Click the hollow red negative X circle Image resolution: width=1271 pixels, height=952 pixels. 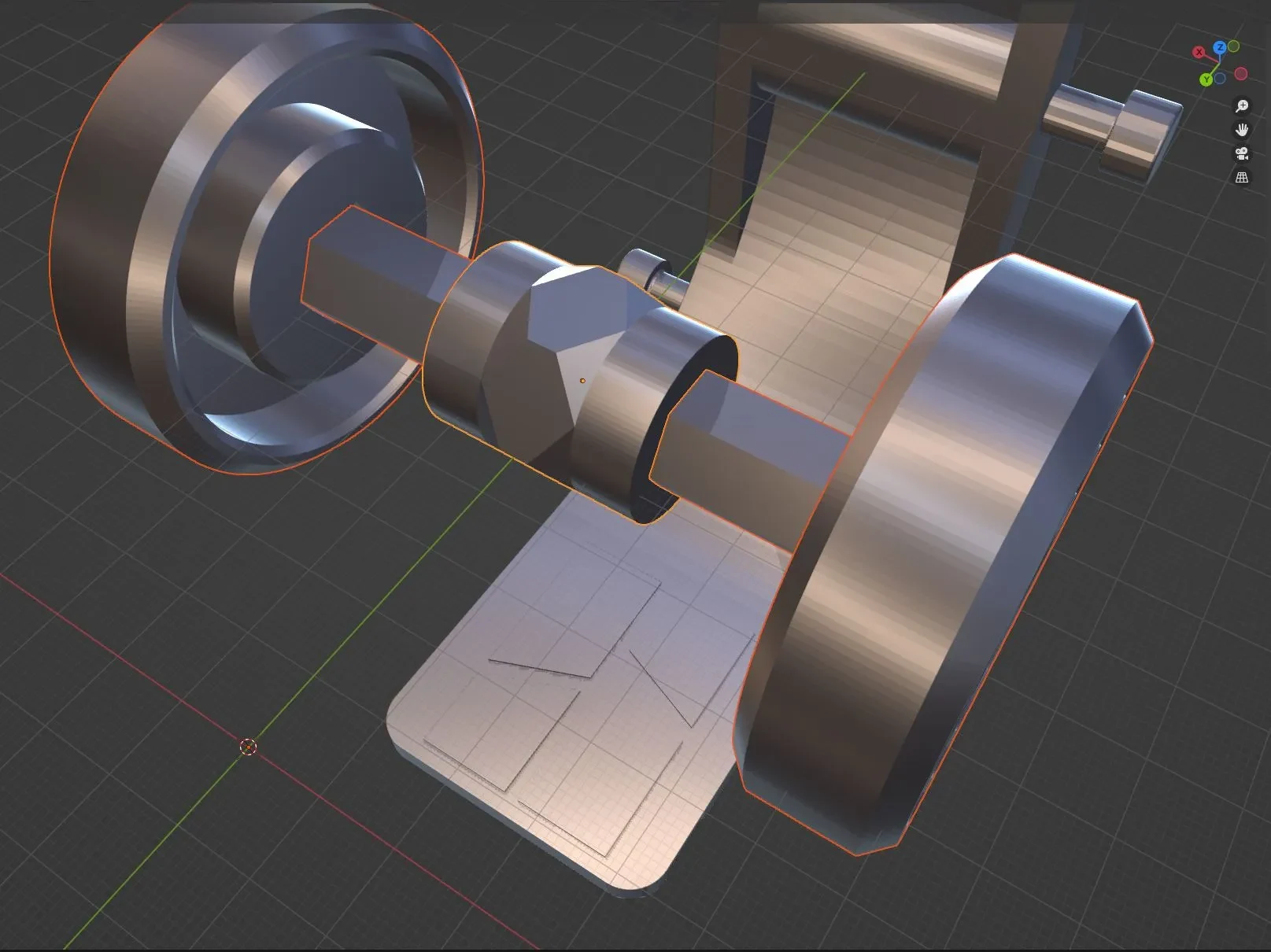(x=1241, y=73)
